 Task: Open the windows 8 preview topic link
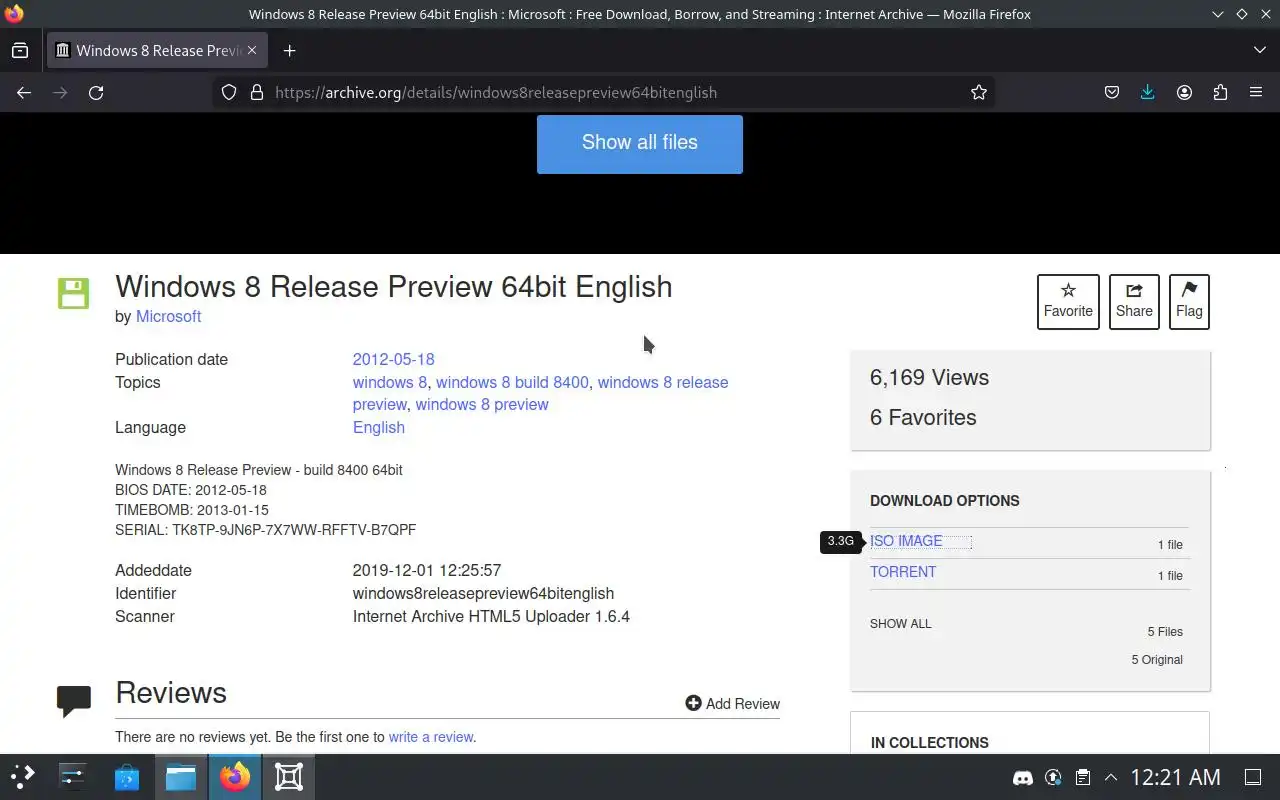click(x=482, y=404)
